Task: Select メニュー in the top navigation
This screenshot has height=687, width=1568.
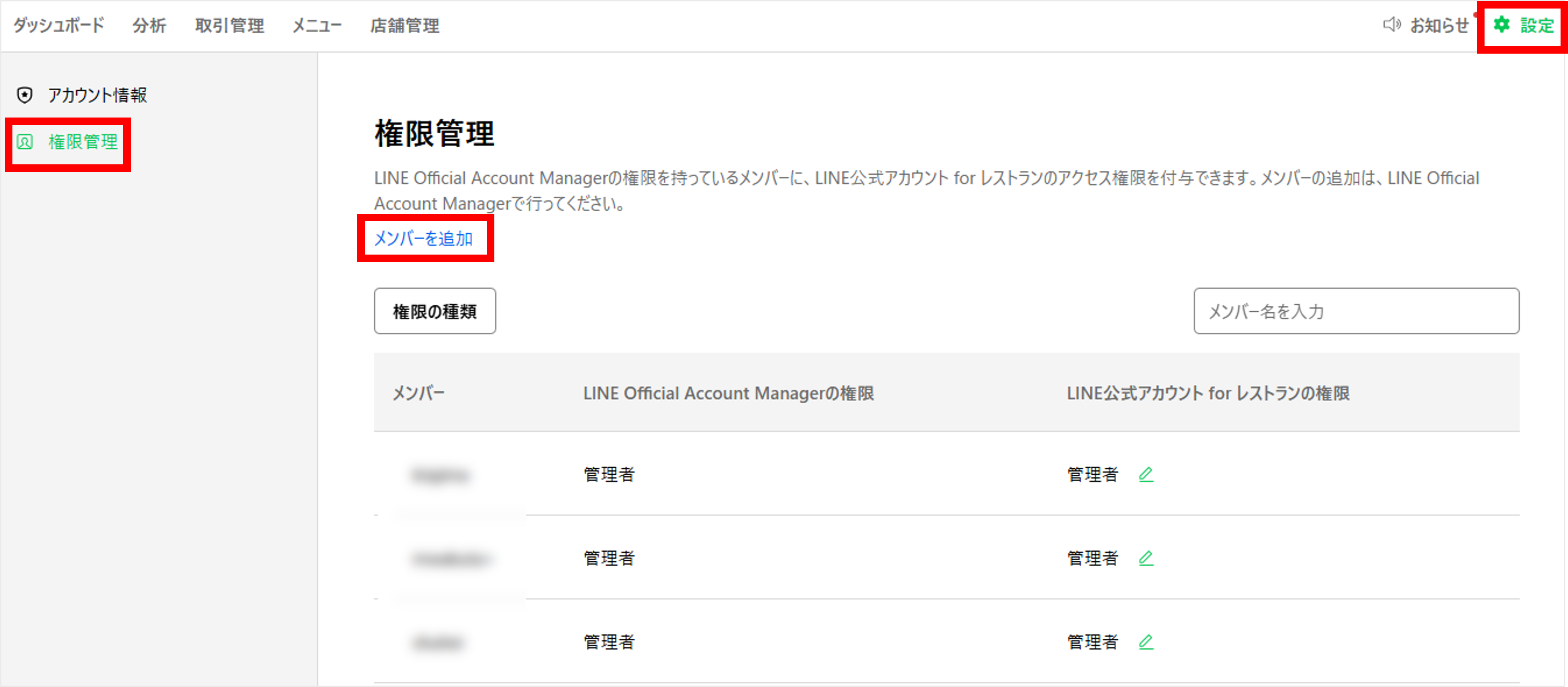Action: [317, 25]
